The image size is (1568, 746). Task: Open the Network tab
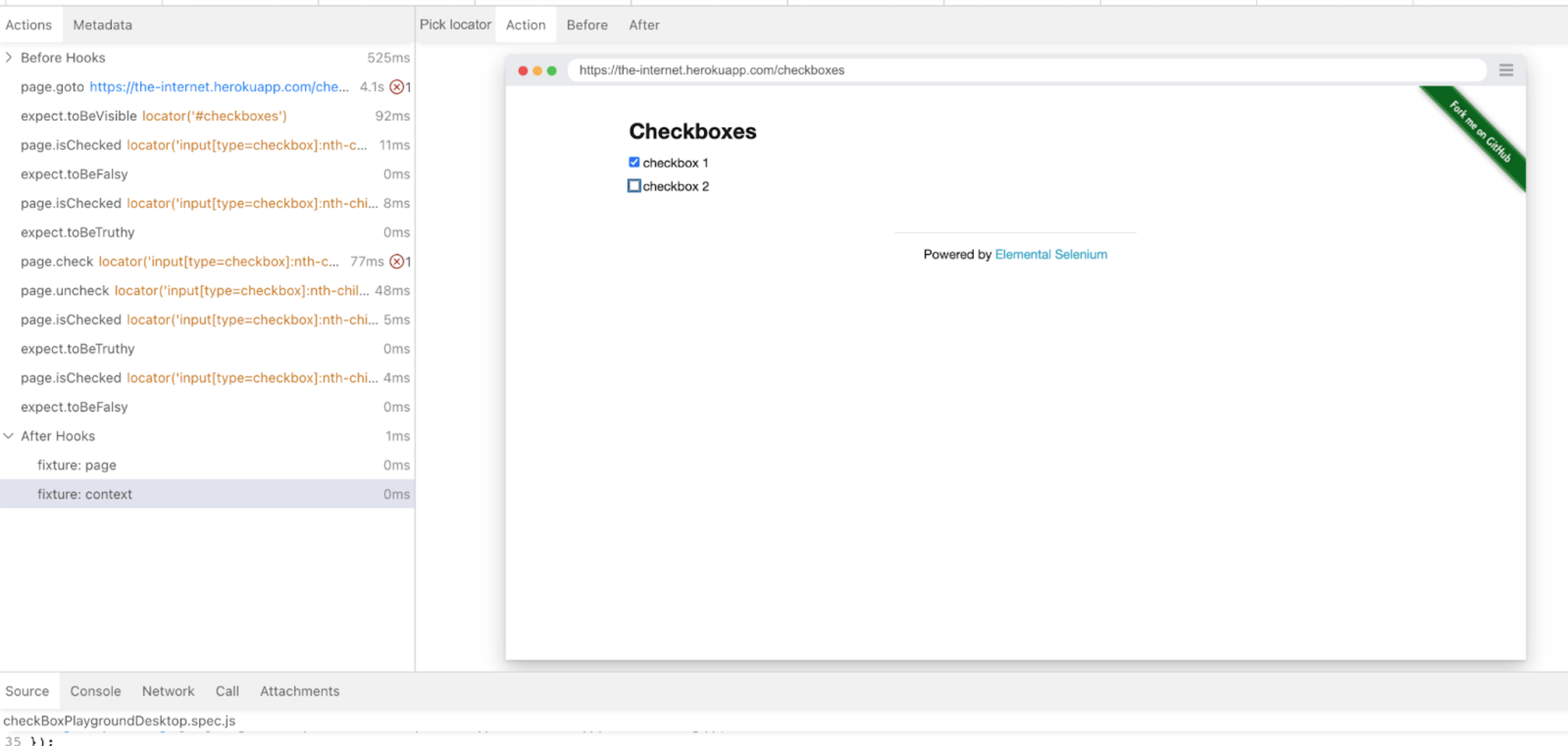point(168,691)
